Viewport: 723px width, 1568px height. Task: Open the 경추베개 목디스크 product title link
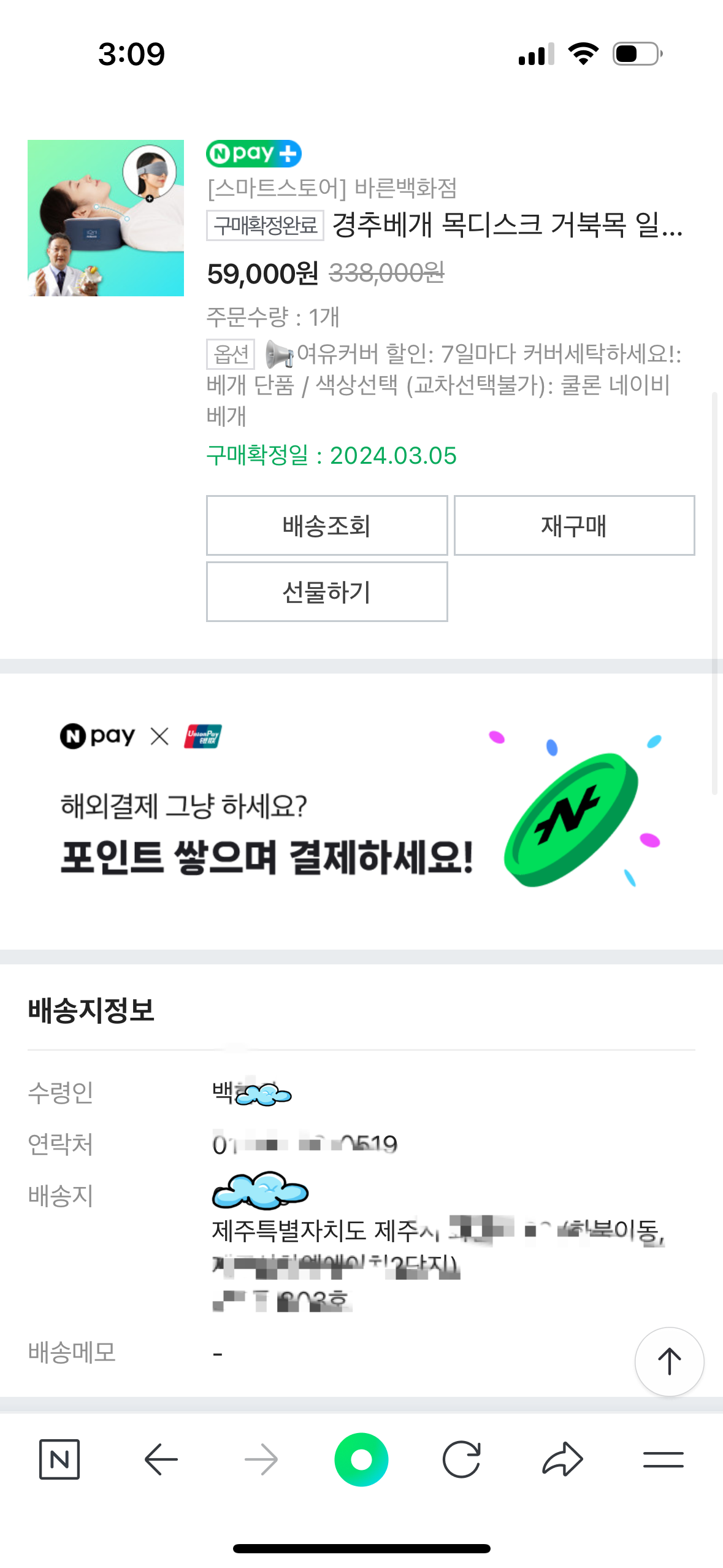[x=507, y=225]
